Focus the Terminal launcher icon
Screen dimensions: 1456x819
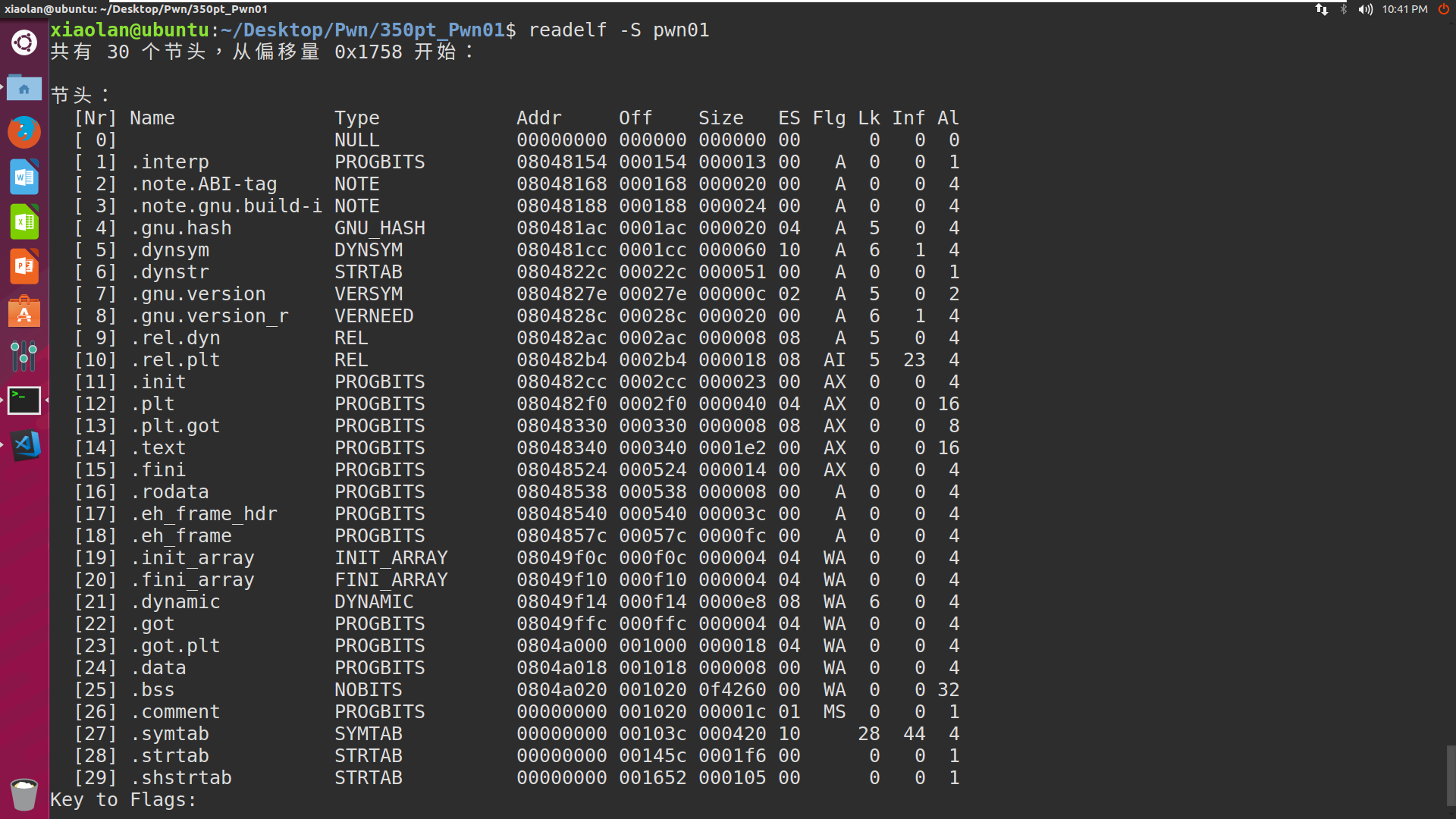click(x=24, y=400)
